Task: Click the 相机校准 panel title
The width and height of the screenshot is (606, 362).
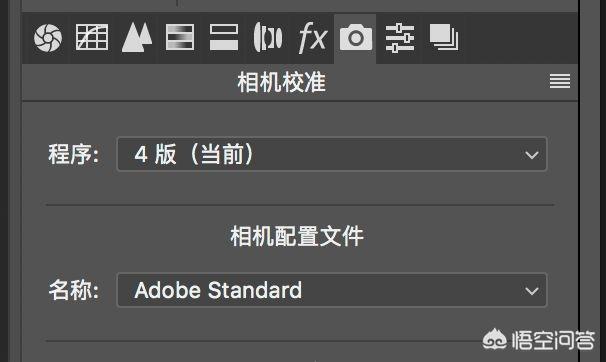Action: coord(281,82)
